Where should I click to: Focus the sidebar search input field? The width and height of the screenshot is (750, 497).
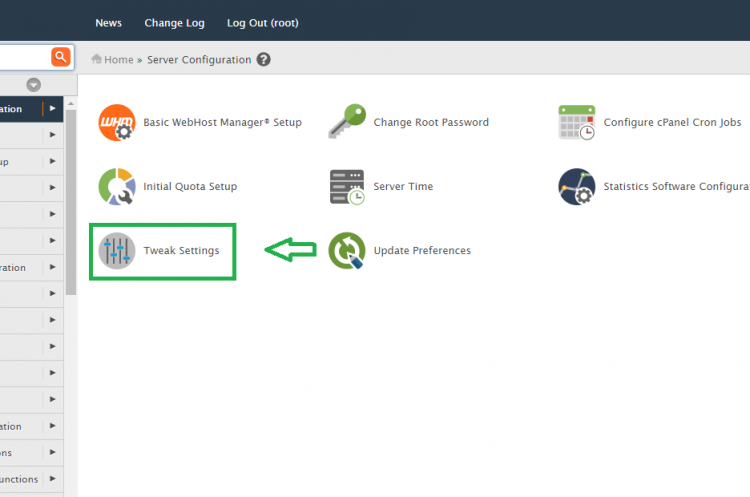[x=25, y=57]
